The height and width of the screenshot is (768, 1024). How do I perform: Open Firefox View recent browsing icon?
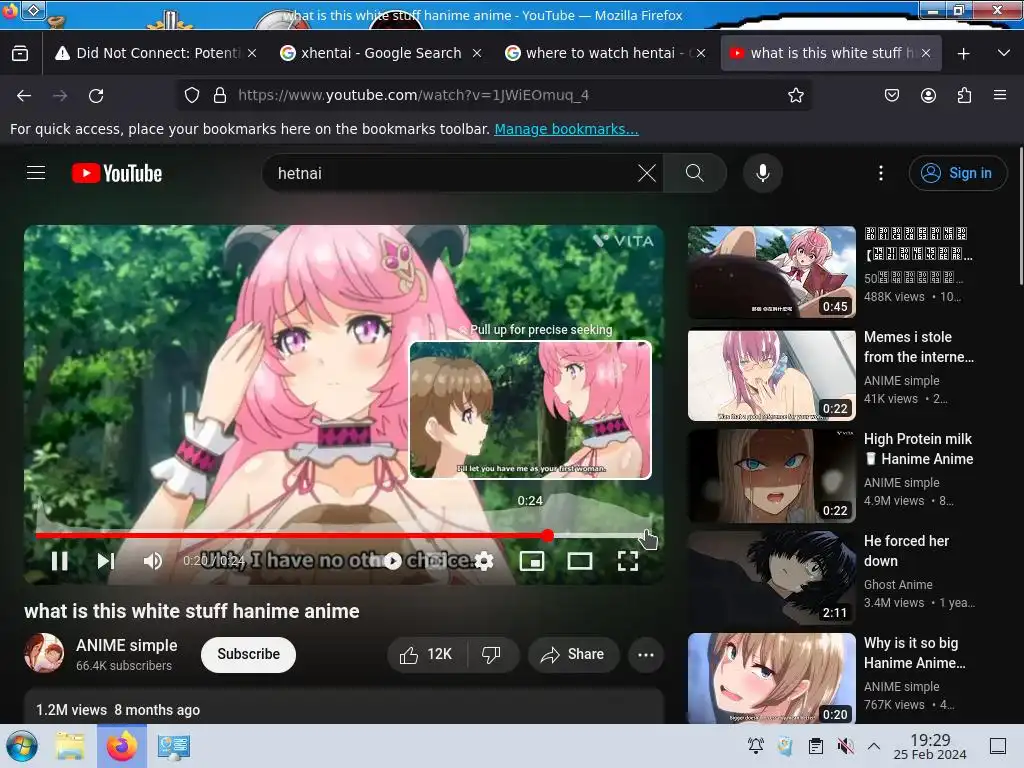pos(20,53)
